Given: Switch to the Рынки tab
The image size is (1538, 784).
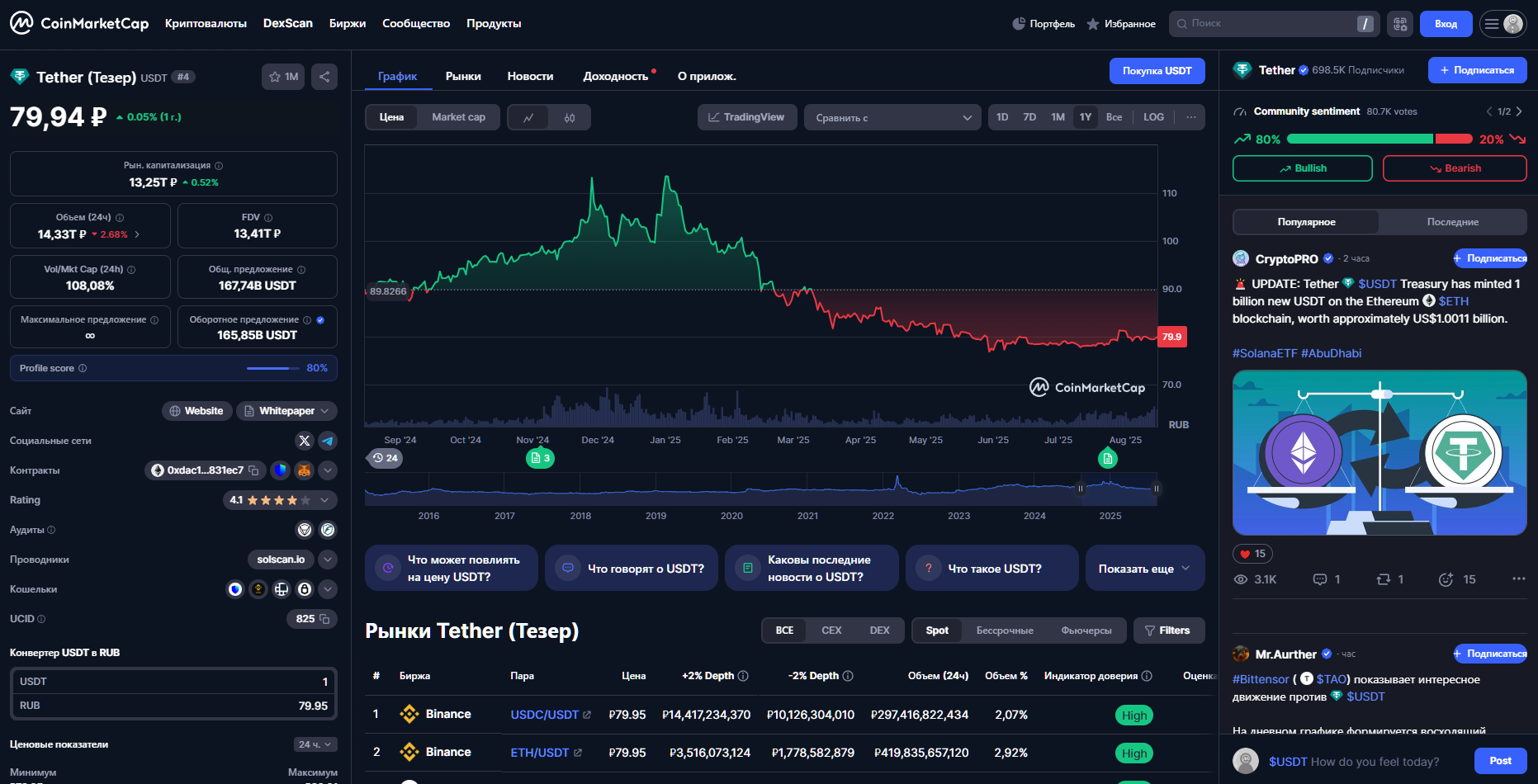Looking at the screenshot, I should [463, 76].
